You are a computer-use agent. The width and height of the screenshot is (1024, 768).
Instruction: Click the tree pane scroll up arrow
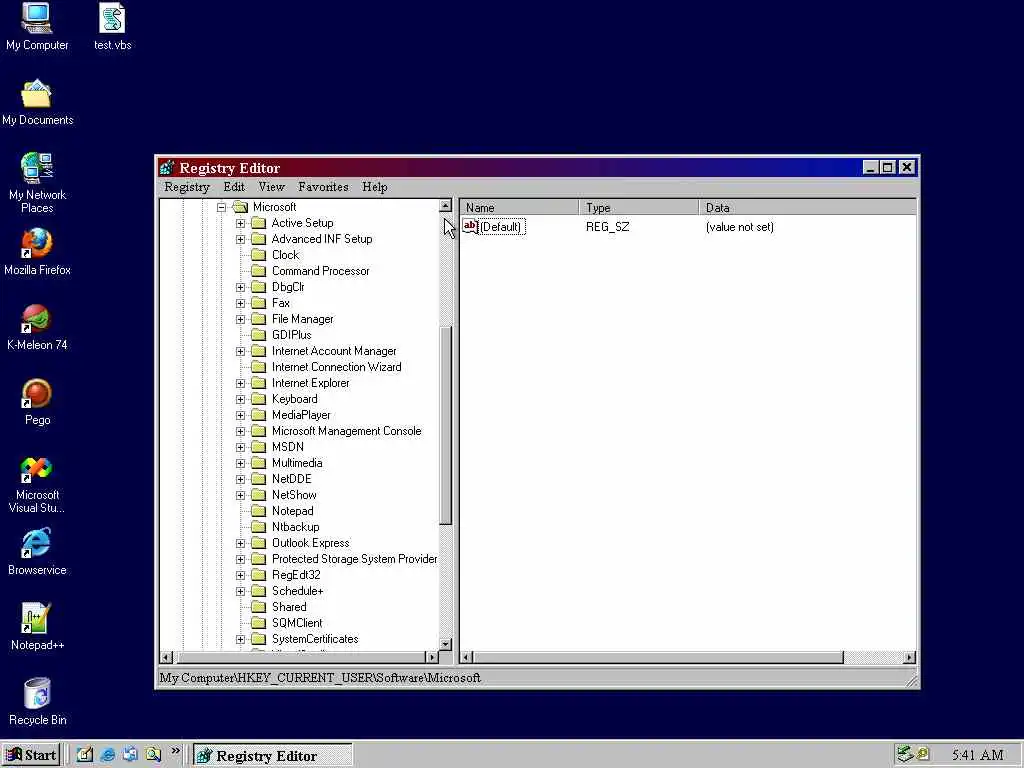pyautogui.click(x=445, y=206)
